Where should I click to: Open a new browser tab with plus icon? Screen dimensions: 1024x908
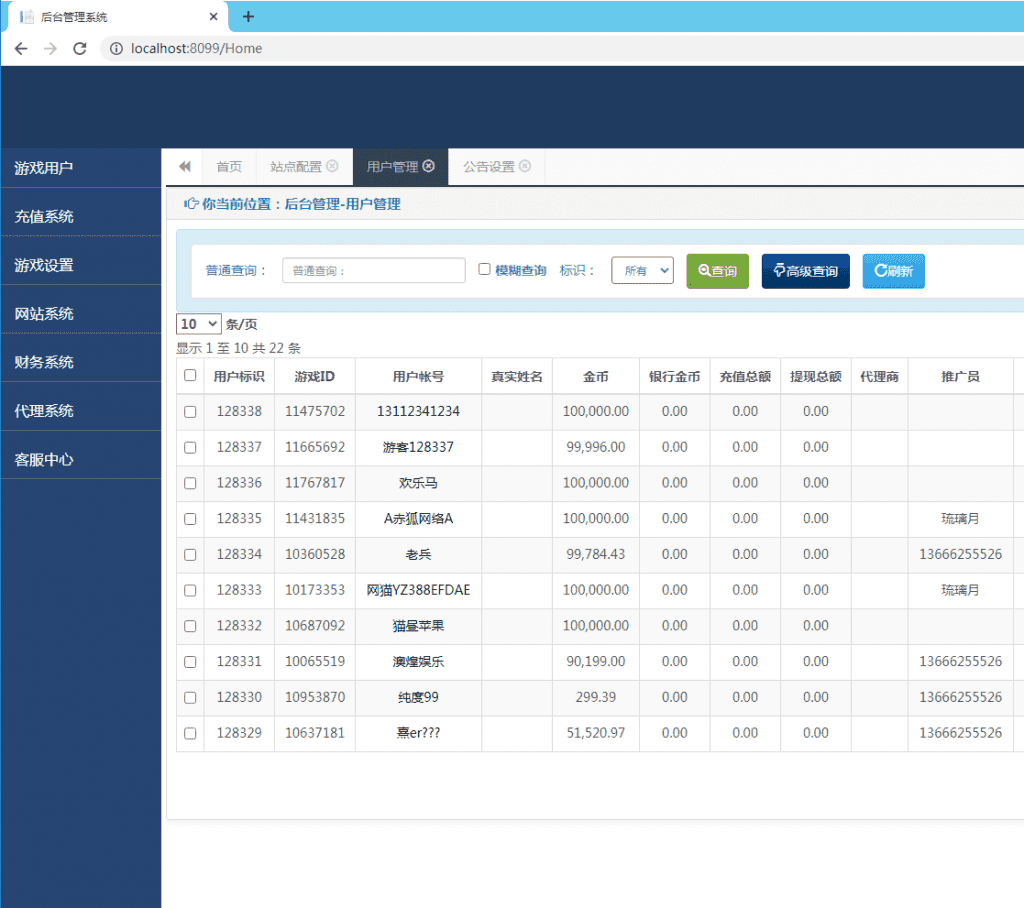[x=248, y=16]
